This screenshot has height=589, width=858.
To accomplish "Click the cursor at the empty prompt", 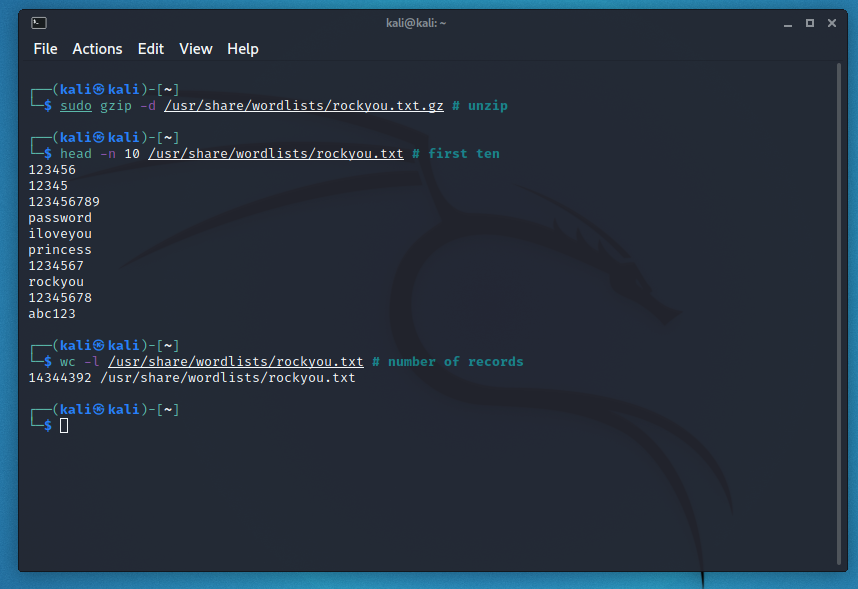I will (64, 425).
